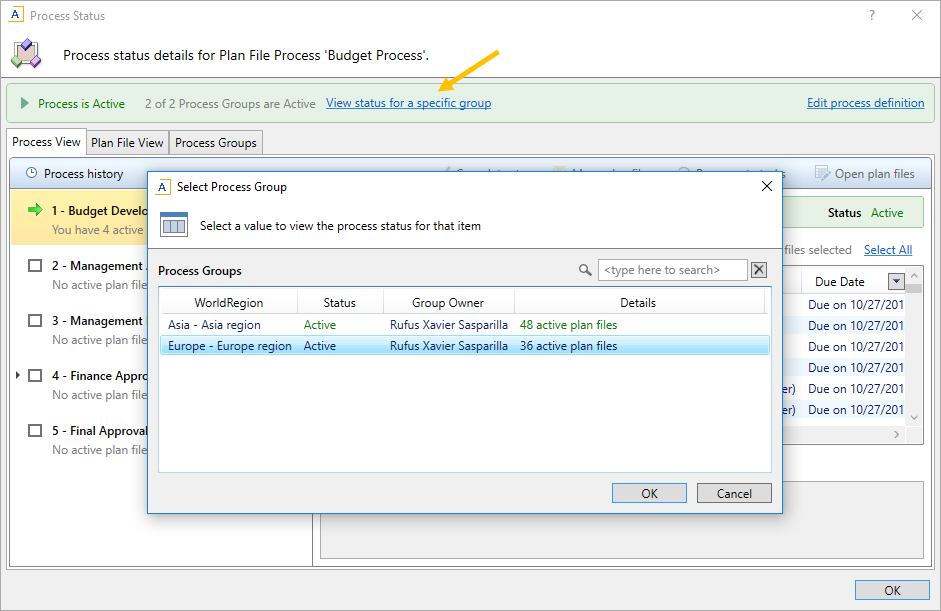Check the 4 - Finance Approval checkbox
941x611 pixels.
click(x=35, y=376)
